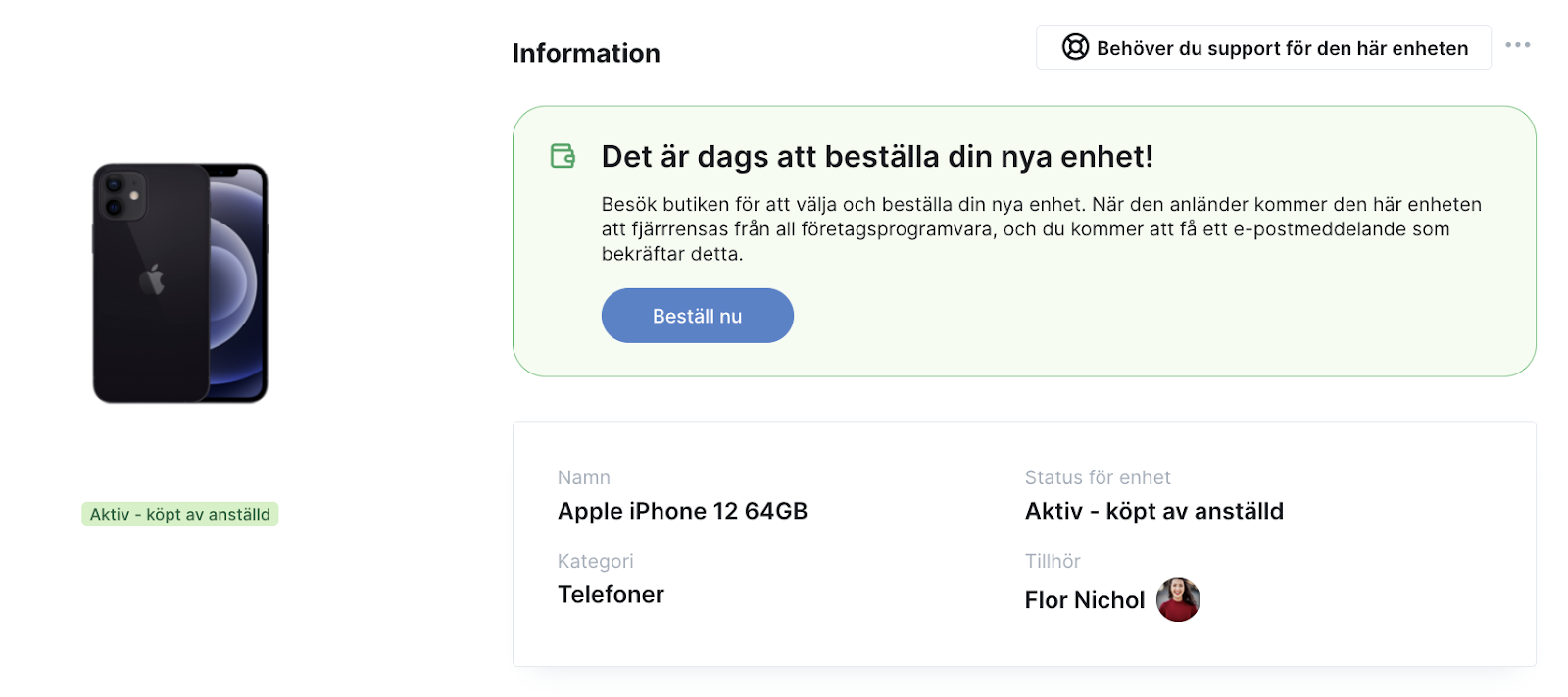The width and height of the screenshot is (1568, 697).
Task: Click the Aktiv - köpt av anställd badge
Action: point(180,515)
